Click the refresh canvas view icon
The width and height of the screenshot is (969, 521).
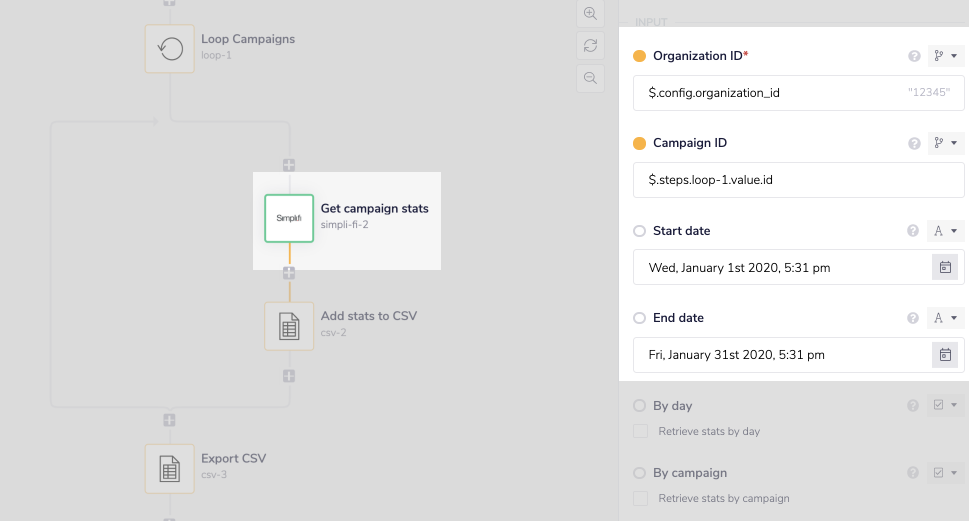[x=590, y=45]
